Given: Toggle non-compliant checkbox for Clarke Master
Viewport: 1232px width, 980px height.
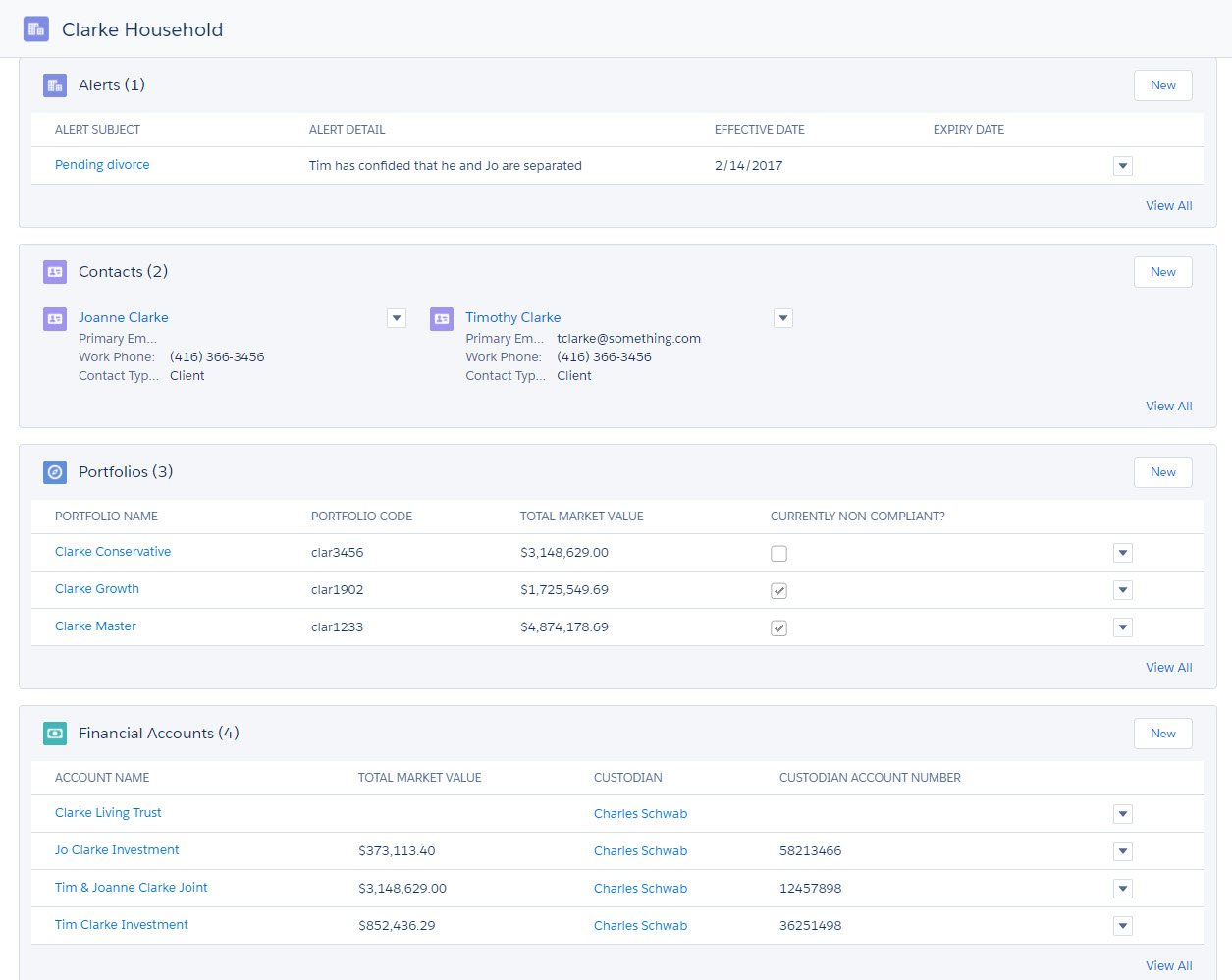Looking at the screenshot, I should pyautogui.click(x=778, y=628).
